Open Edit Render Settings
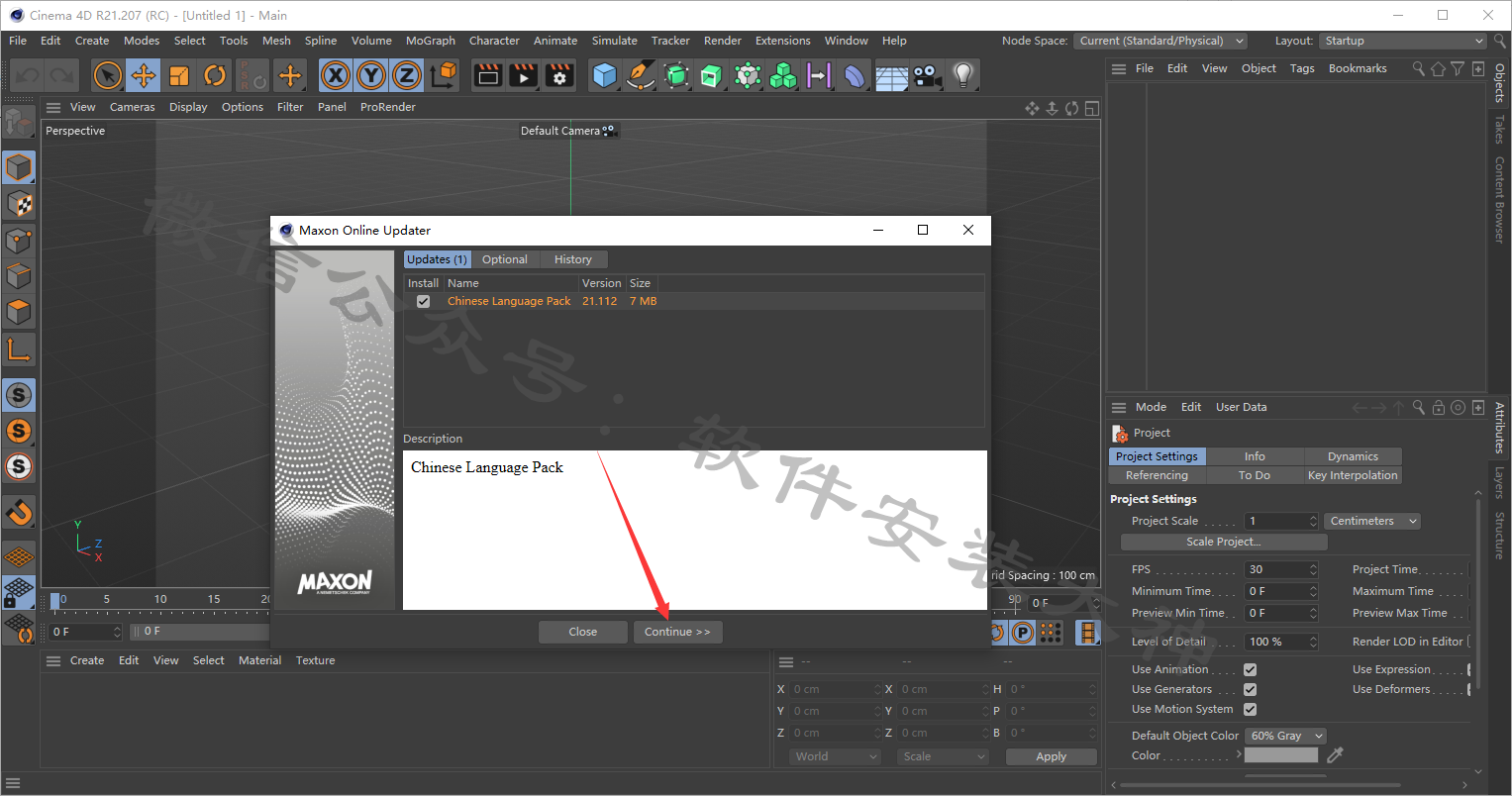1512x796 pixels. [x=559, y=75]
